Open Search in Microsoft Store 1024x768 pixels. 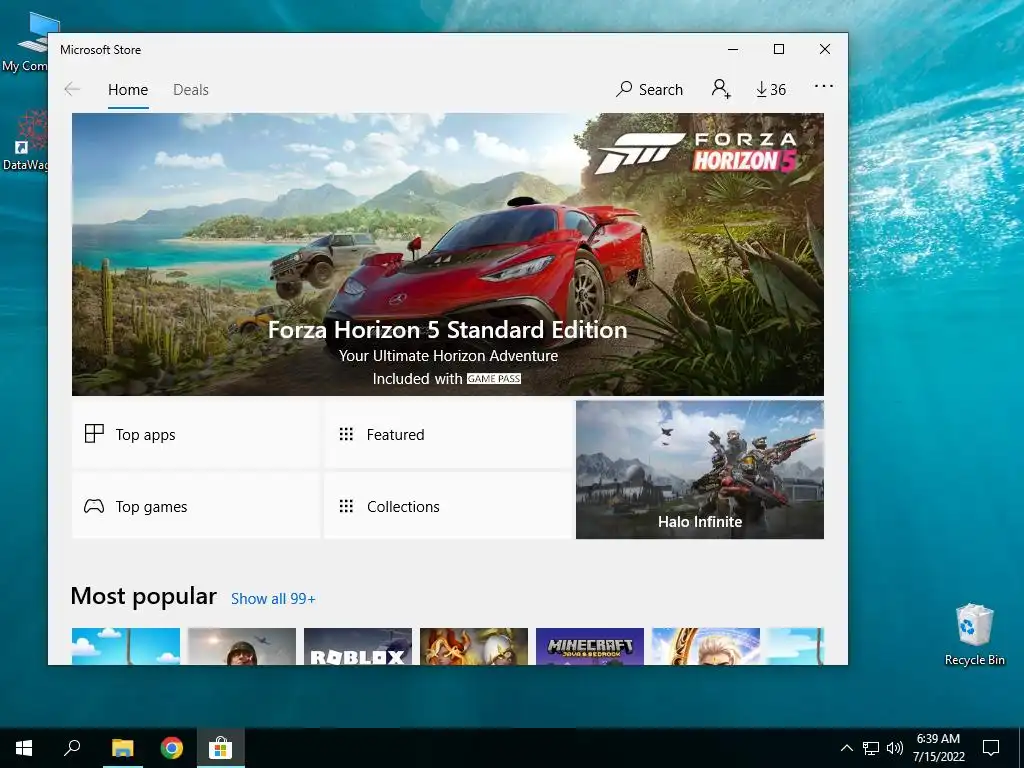pos(649,89)
